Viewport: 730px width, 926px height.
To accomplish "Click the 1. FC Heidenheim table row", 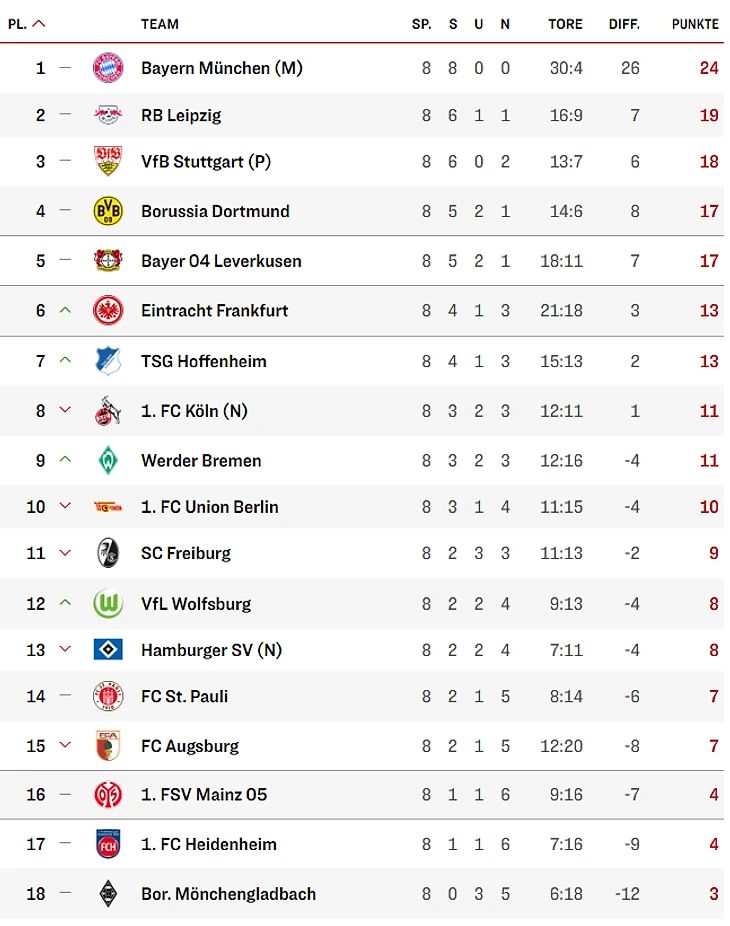I will [x=365, y=844].
